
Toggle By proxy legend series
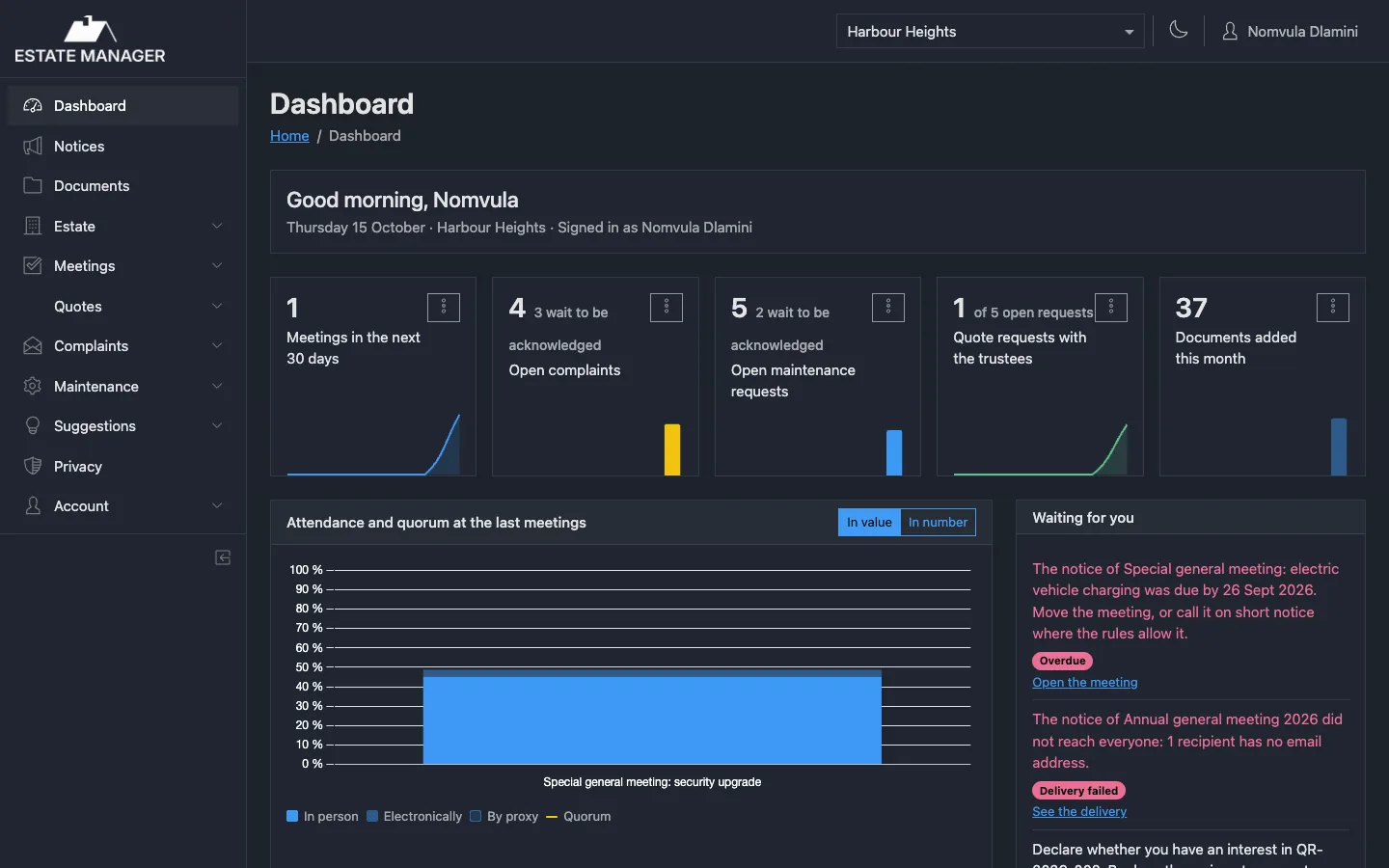(x=504, y=816)
